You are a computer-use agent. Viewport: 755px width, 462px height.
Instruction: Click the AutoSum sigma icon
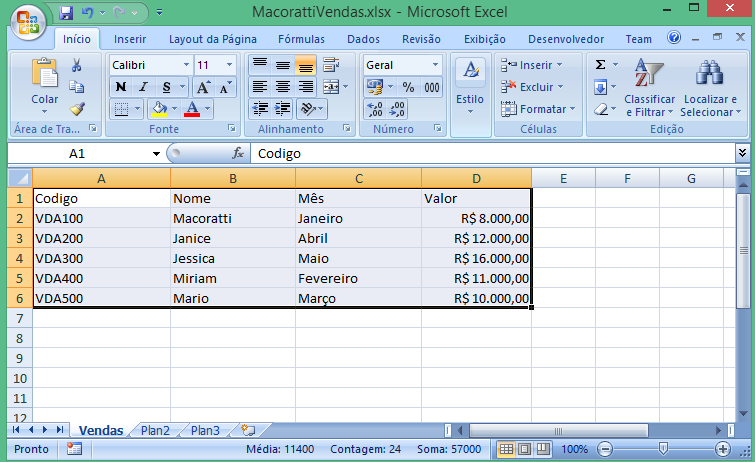click(600, 65)
